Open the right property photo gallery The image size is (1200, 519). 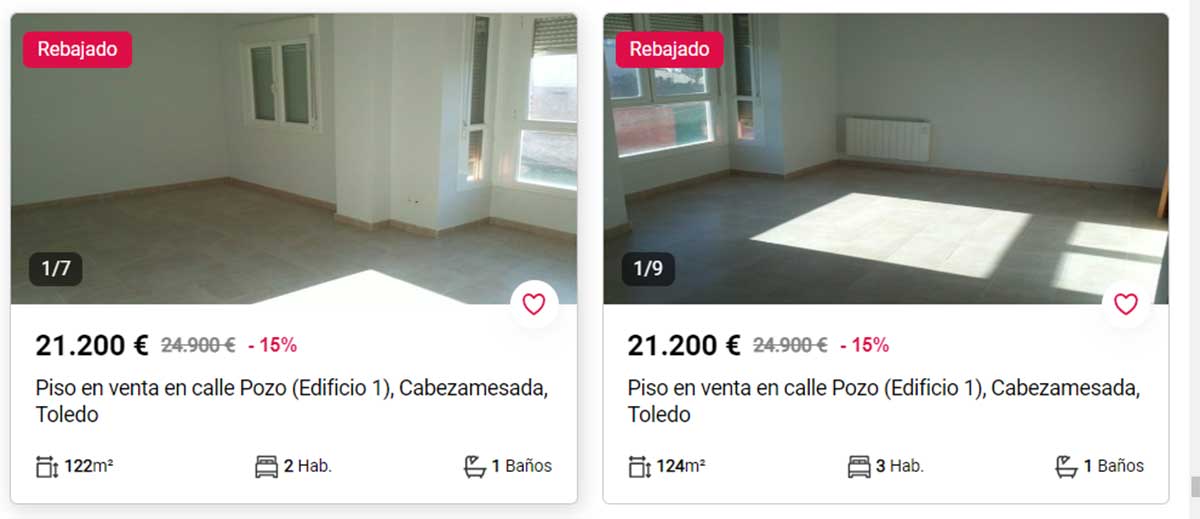pos(886,158)
